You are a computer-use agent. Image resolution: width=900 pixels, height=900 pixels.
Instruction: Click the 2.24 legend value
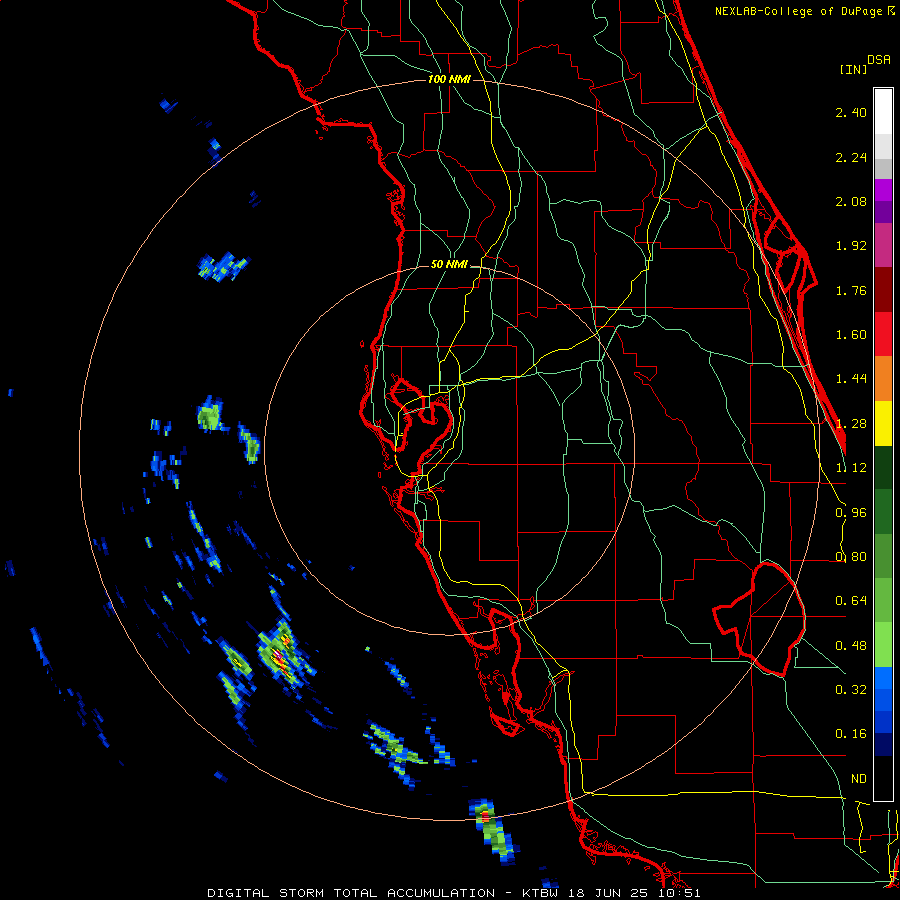[x=851, y=157]
